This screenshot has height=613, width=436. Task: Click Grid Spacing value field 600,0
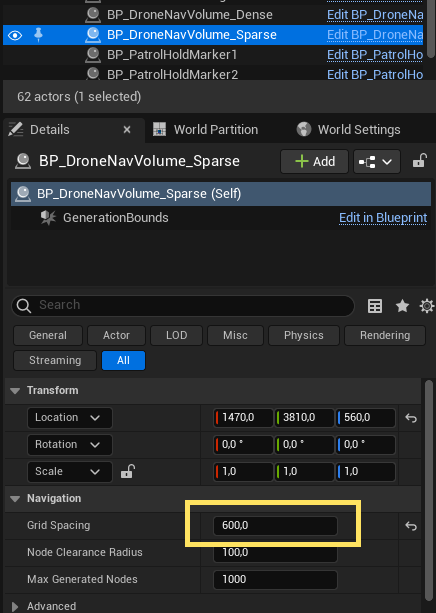coord(275,526)
